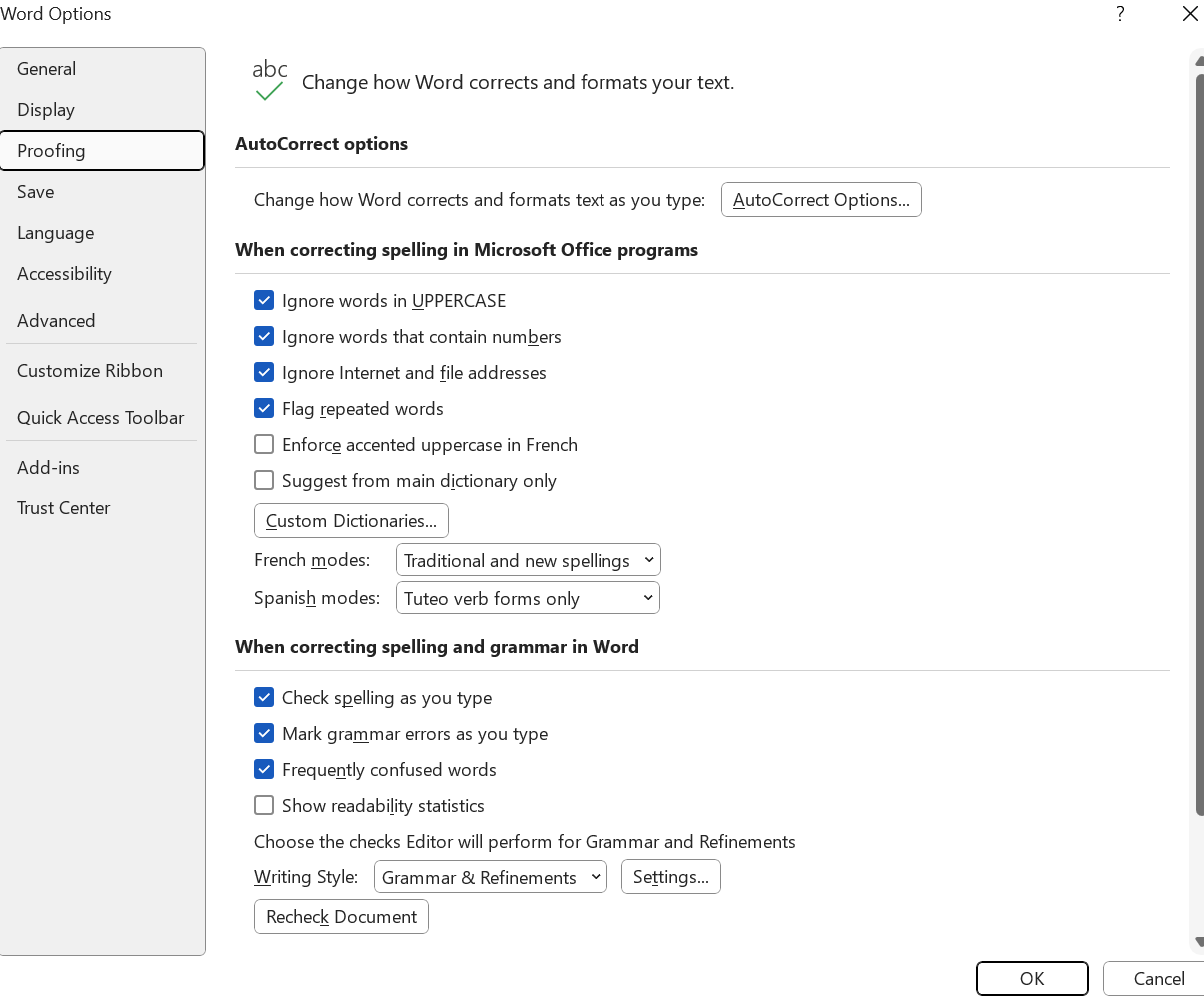Click the vertical scrollbar thumb
Screen dimensions: 1204x998
pyautogui.click(x=1199, y=445)
